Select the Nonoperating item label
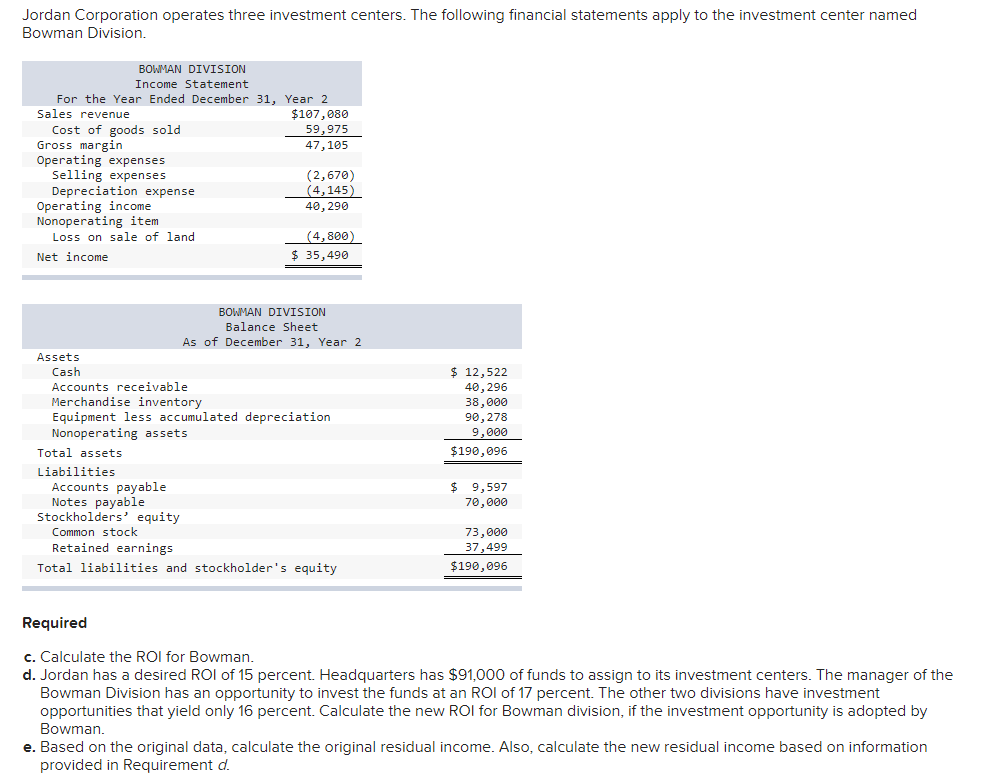 [x=97, y=221]
